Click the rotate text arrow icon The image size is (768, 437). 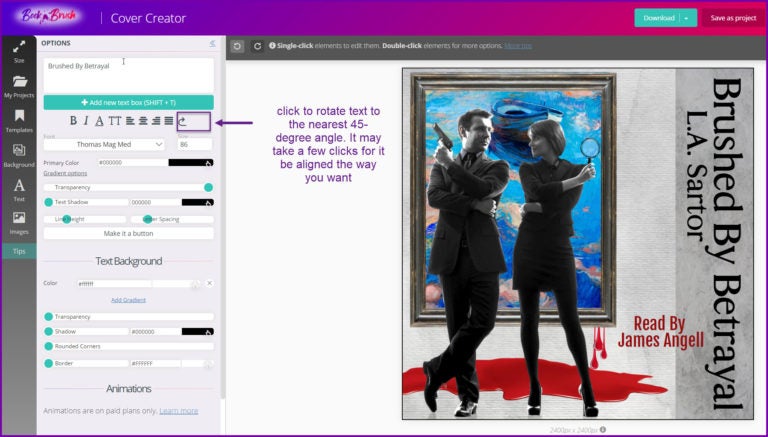(183, 121)
